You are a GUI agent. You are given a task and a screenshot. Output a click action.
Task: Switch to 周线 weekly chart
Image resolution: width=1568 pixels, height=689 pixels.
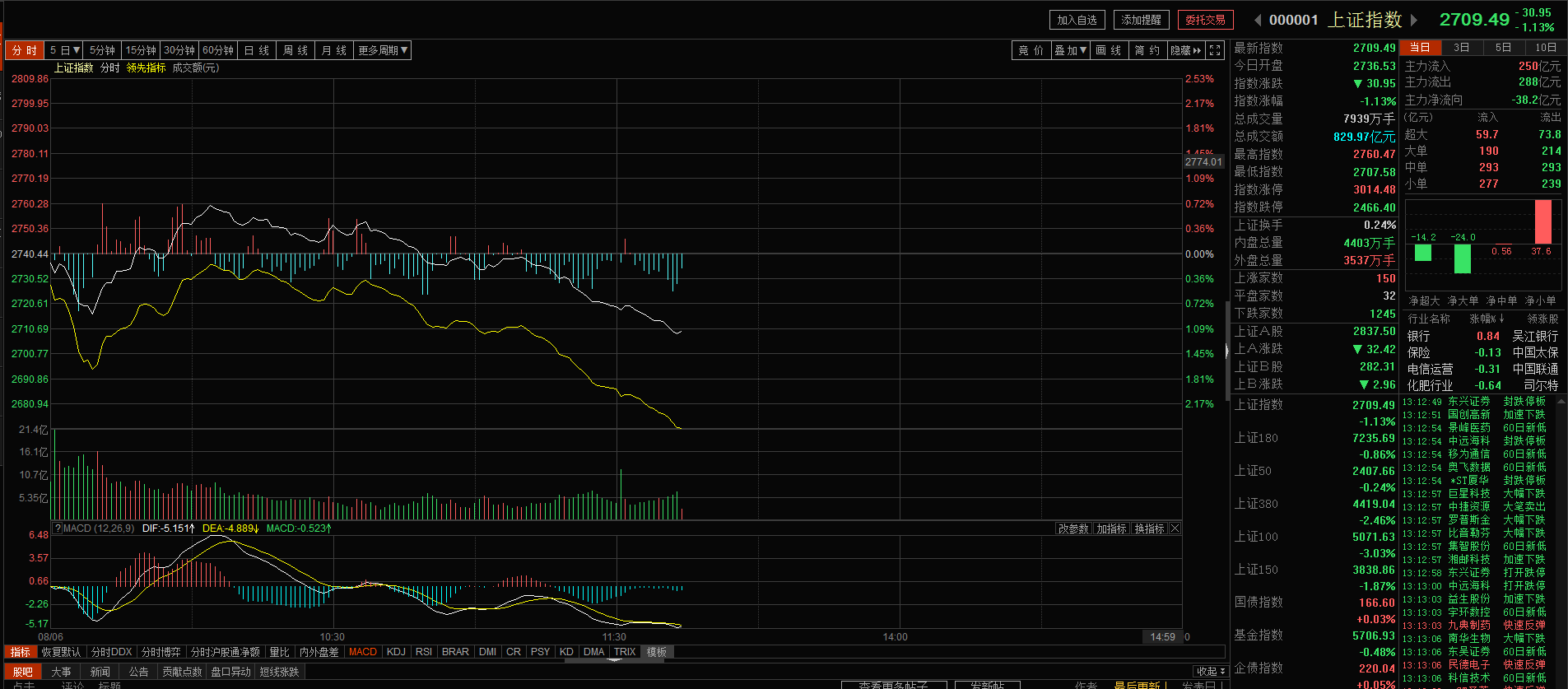(295, 50)
